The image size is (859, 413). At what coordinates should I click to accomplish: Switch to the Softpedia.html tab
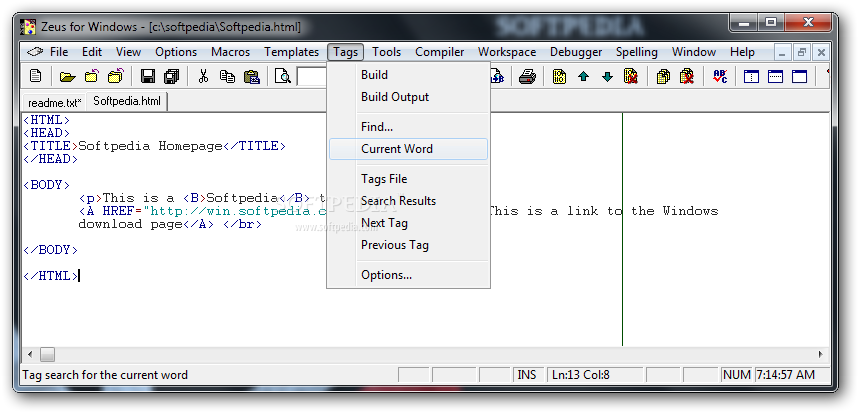(x=127, y=101)
